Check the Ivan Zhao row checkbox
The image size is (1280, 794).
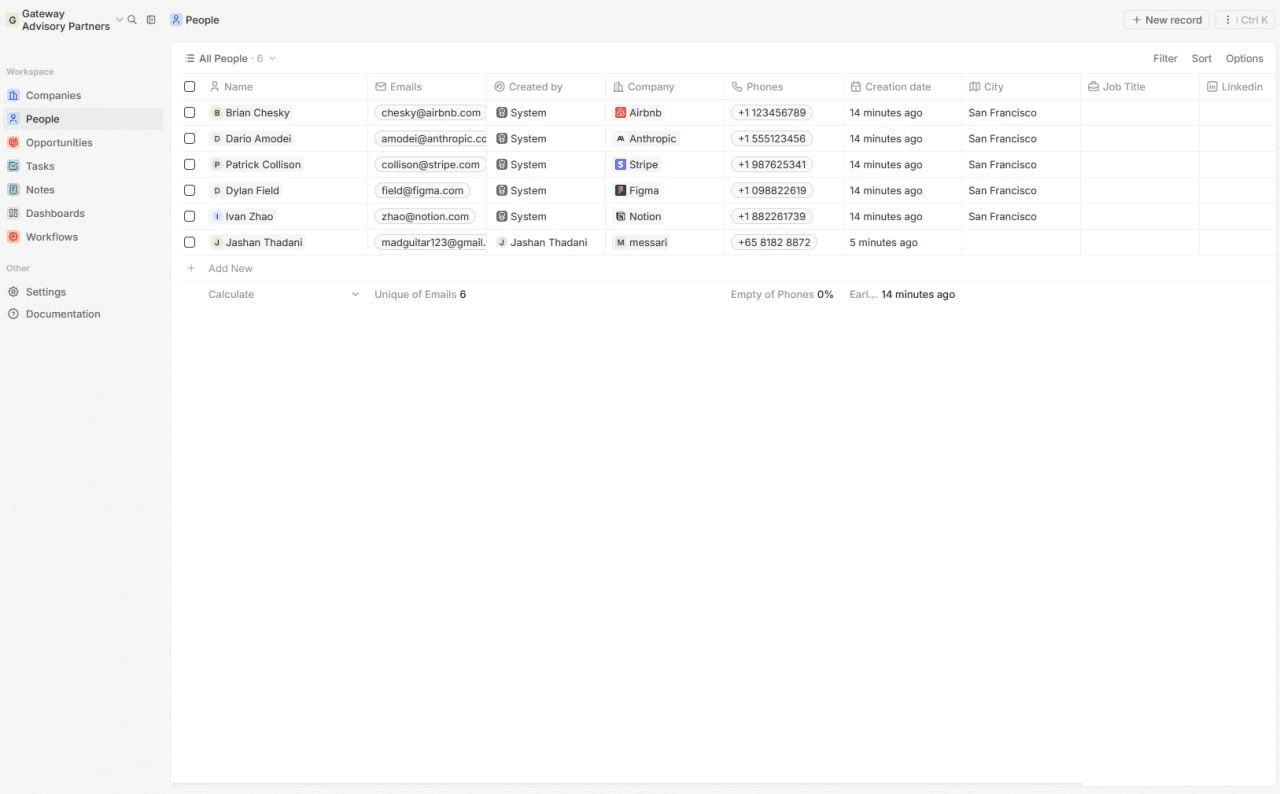click(189, 217)
